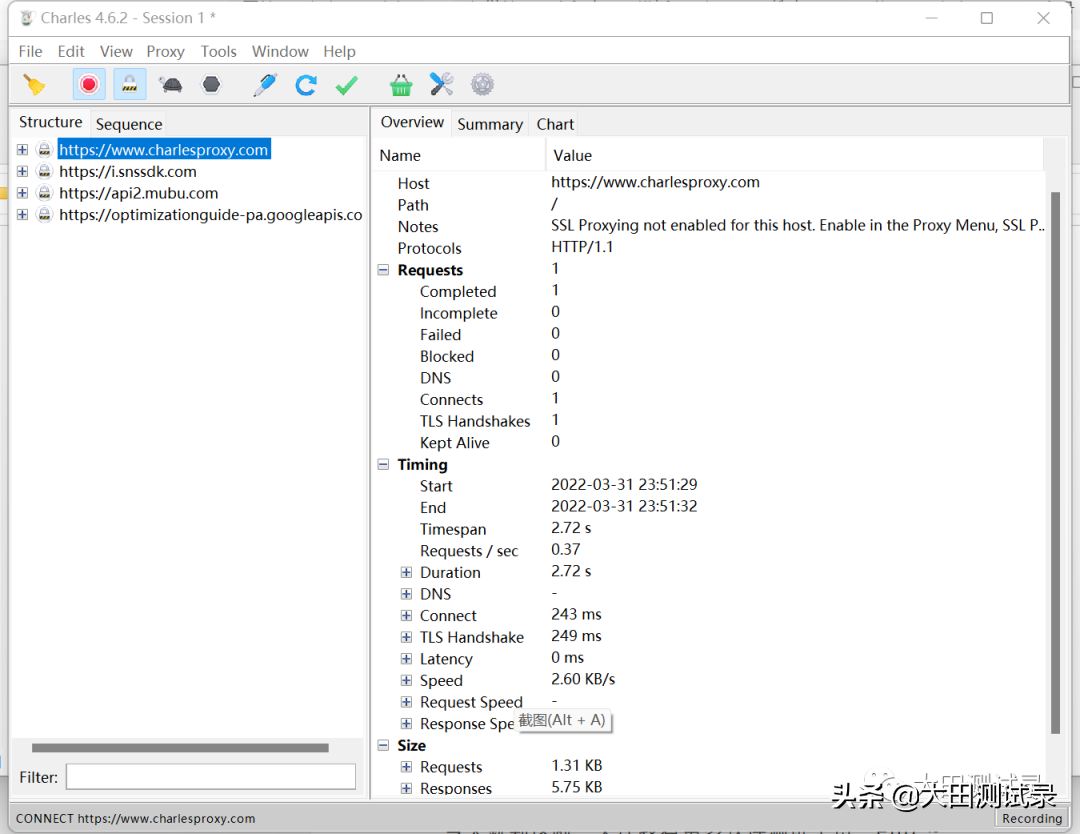
Task: Click the horizontal scrollbar in Structure panel
Action: [x=180, y=747]
